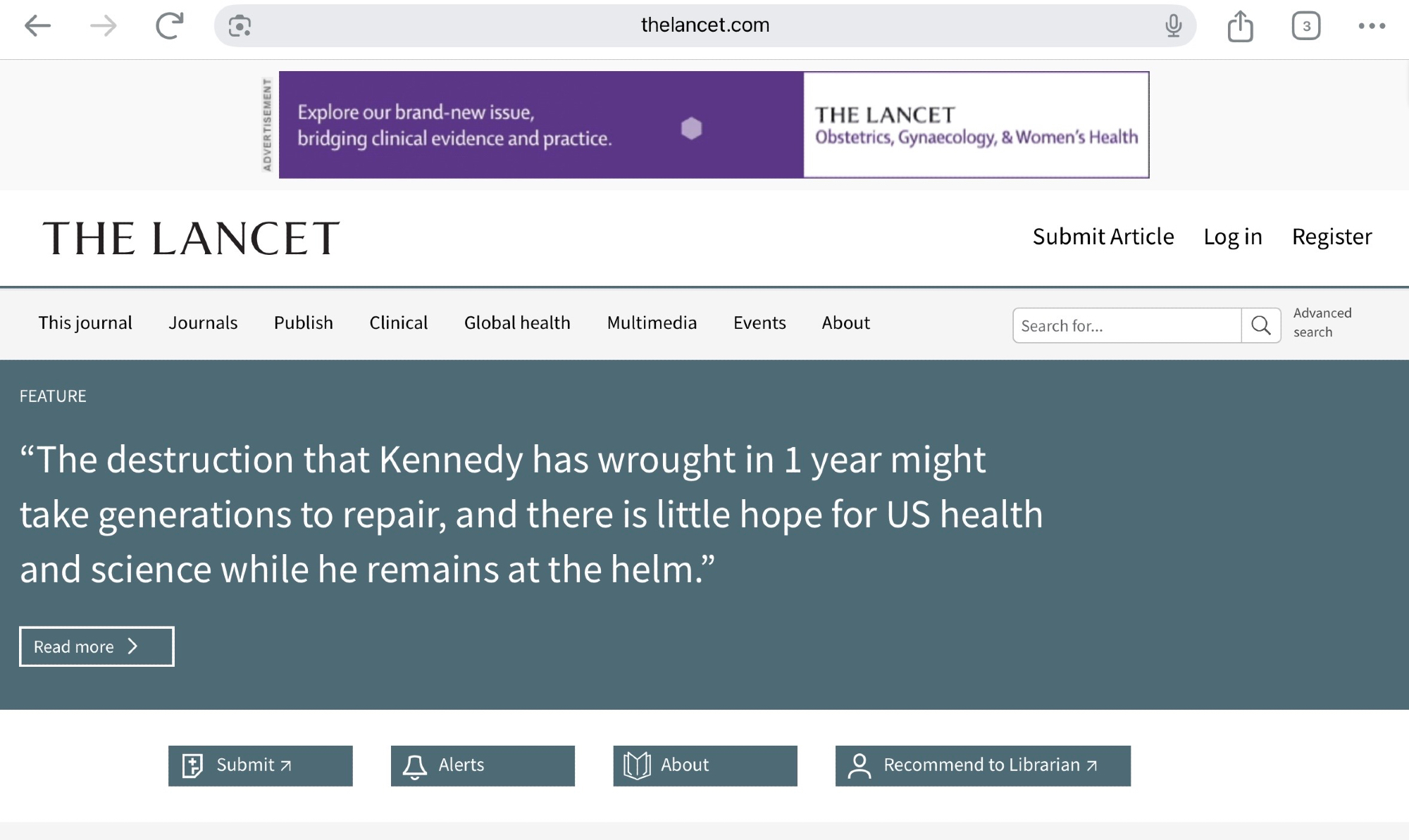The image size is (1409, 840).
Task: Expand the Publish navigation menu
Action: coord(304,322)
